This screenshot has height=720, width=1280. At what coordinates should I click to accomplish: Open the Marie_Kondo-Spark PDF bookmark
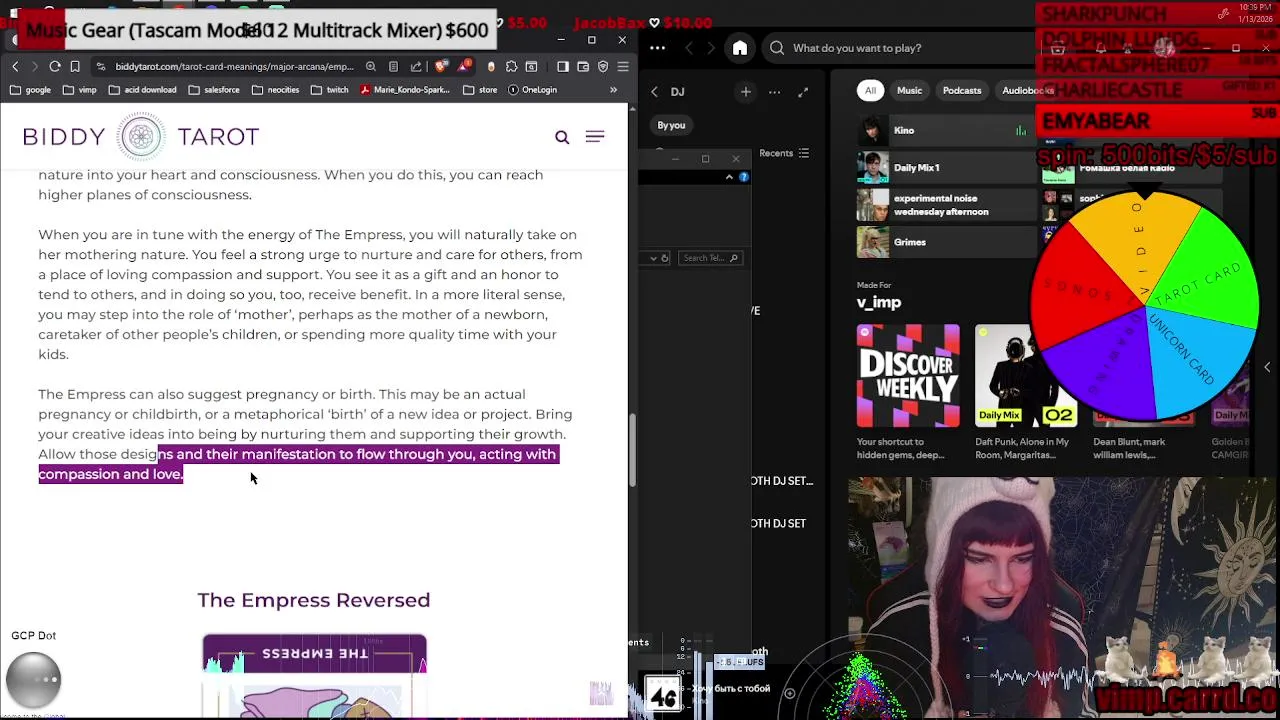[x=405, y=89]
